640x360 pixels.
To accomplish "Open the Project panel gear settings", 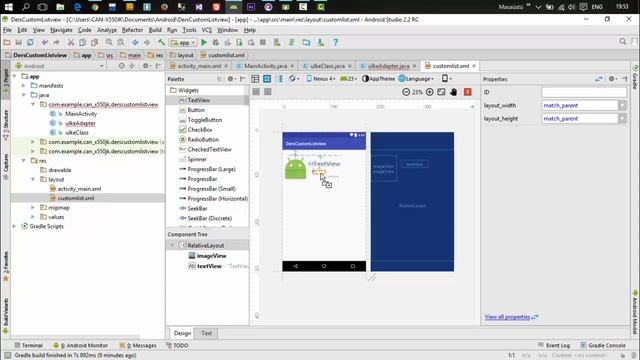I will [146, 66].
